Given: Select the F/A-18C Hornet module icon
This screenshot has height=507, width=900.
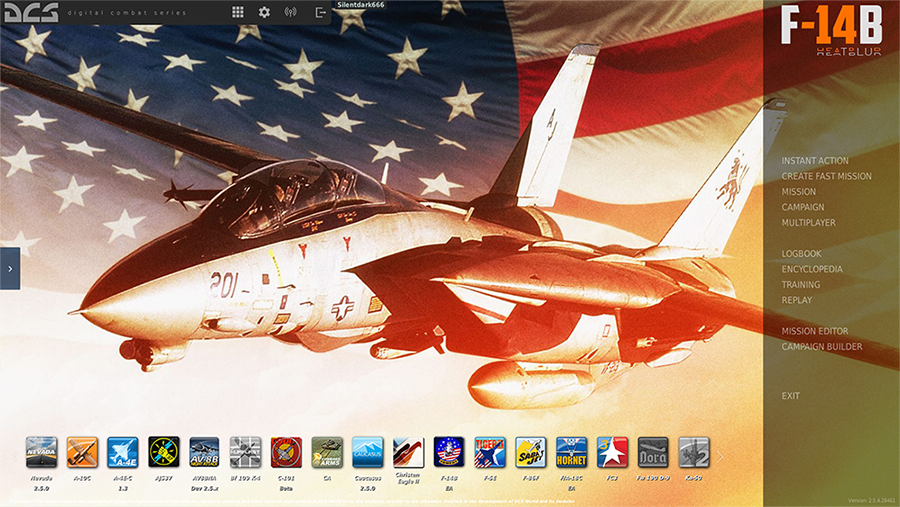Looking at the screenshot, I should pos(571,452).
